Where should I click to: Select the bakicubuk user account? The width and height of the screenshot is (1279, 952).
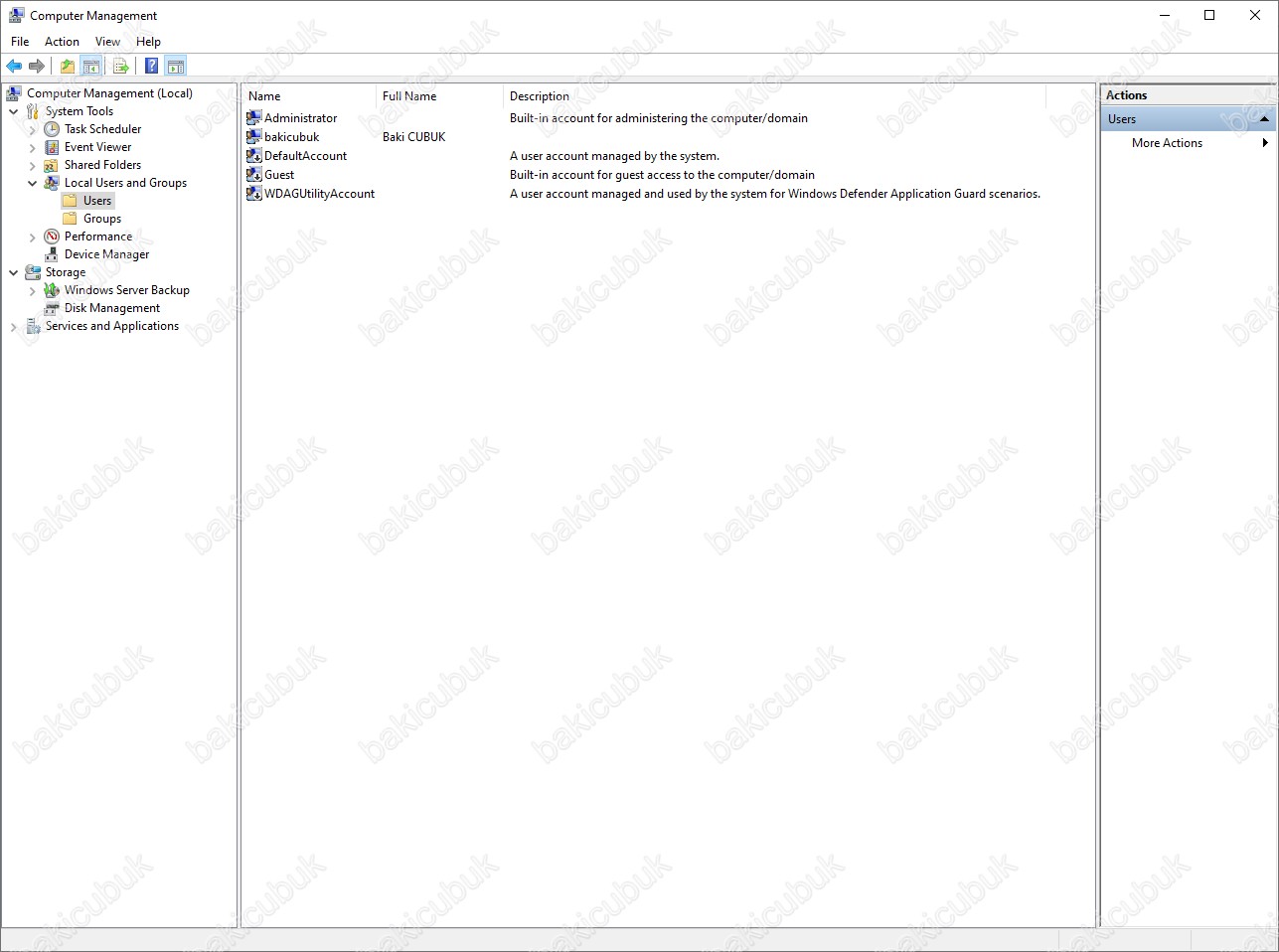[291, 137]
